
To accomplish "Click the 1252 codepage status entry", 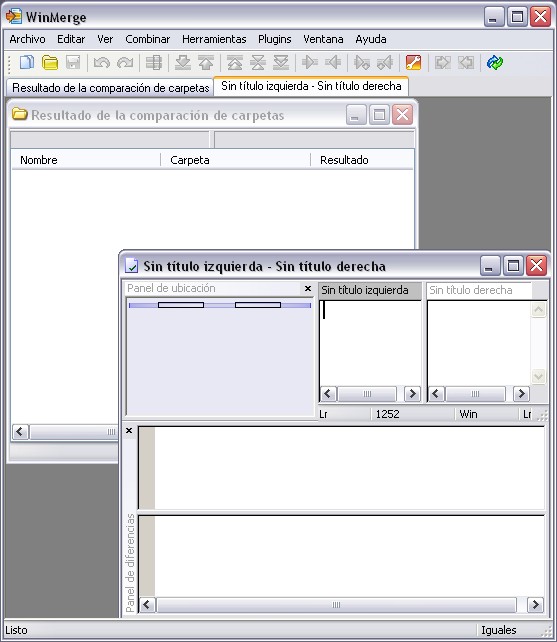I will (387, 414).
